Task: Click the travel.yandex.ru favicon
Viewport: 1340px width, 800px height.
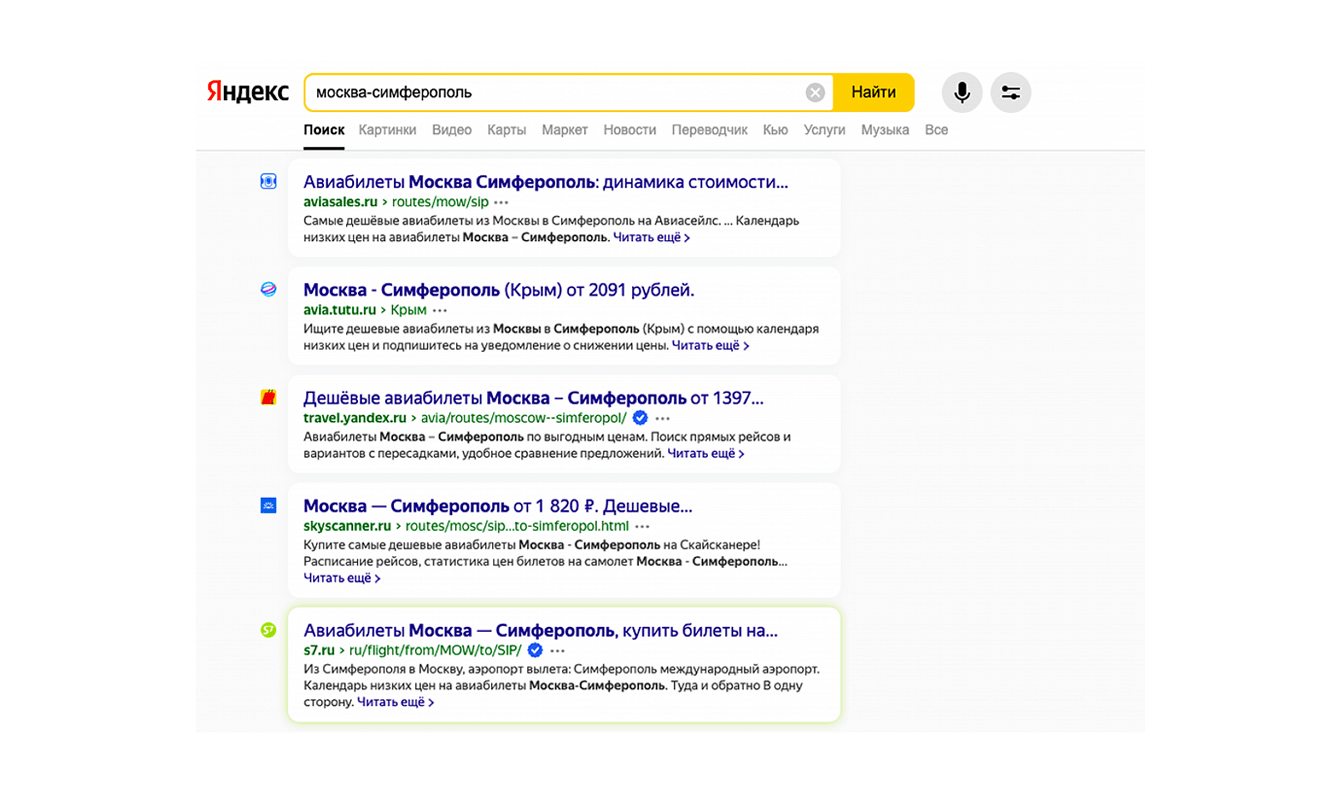Action: (268, 397)
